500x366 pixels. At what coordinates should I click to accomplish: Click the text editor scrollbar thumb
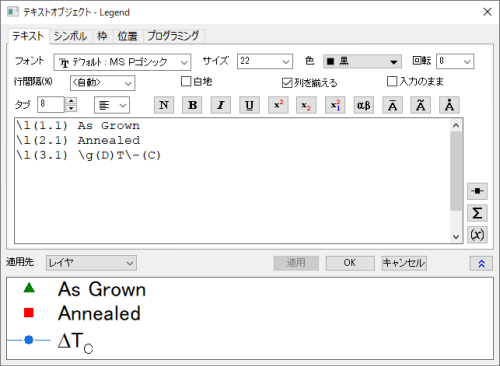(x=456, y=171)
